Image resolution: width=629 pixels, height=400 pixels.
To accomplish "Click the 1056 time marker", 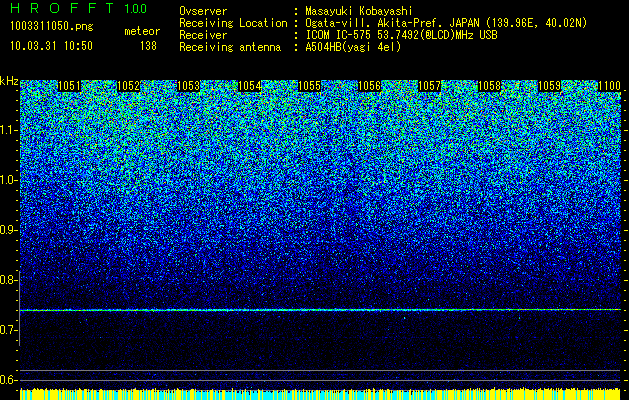I will 369,86.
